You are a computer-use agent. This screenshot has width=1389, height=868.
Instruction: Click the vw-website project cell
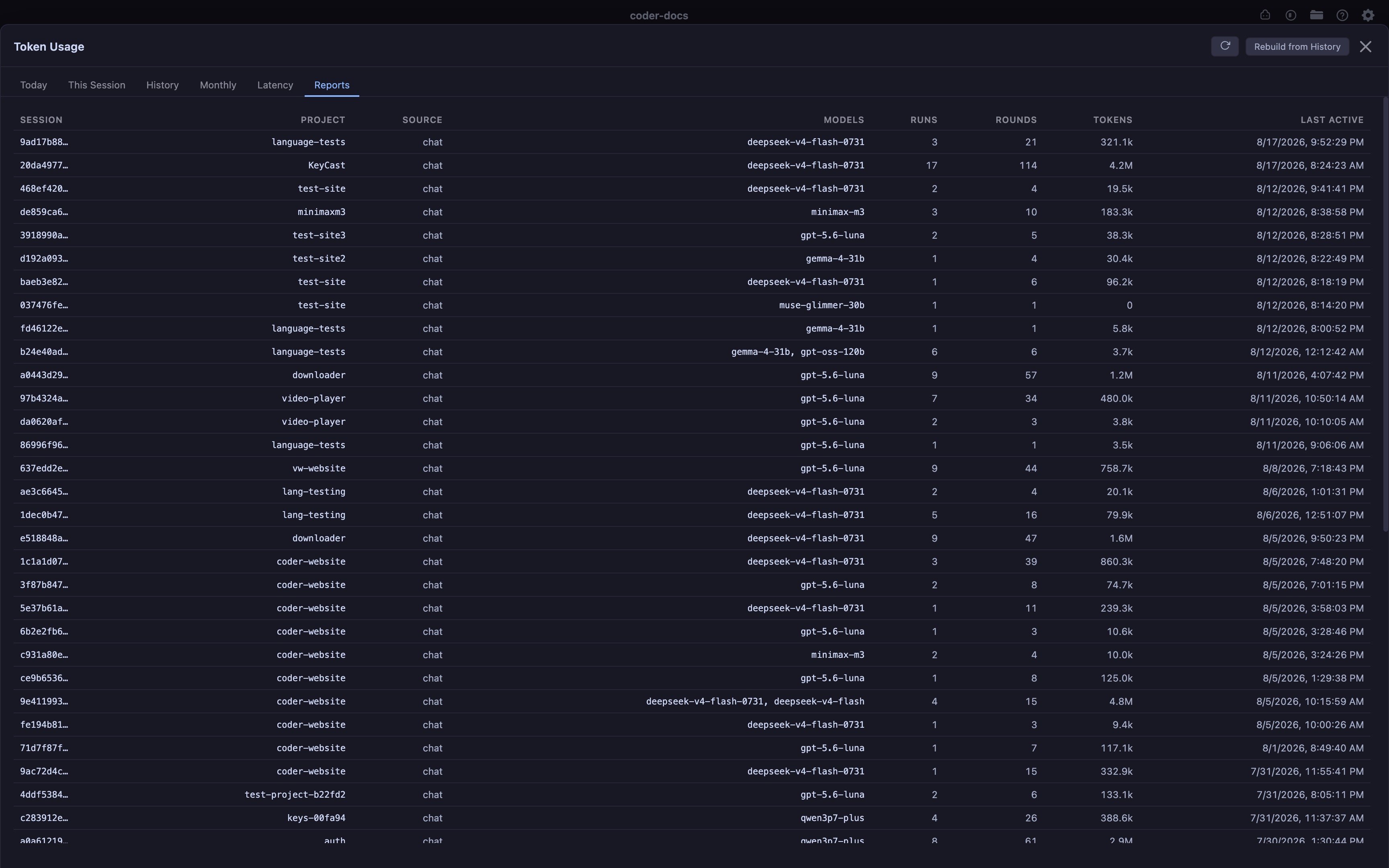[319, 469]
